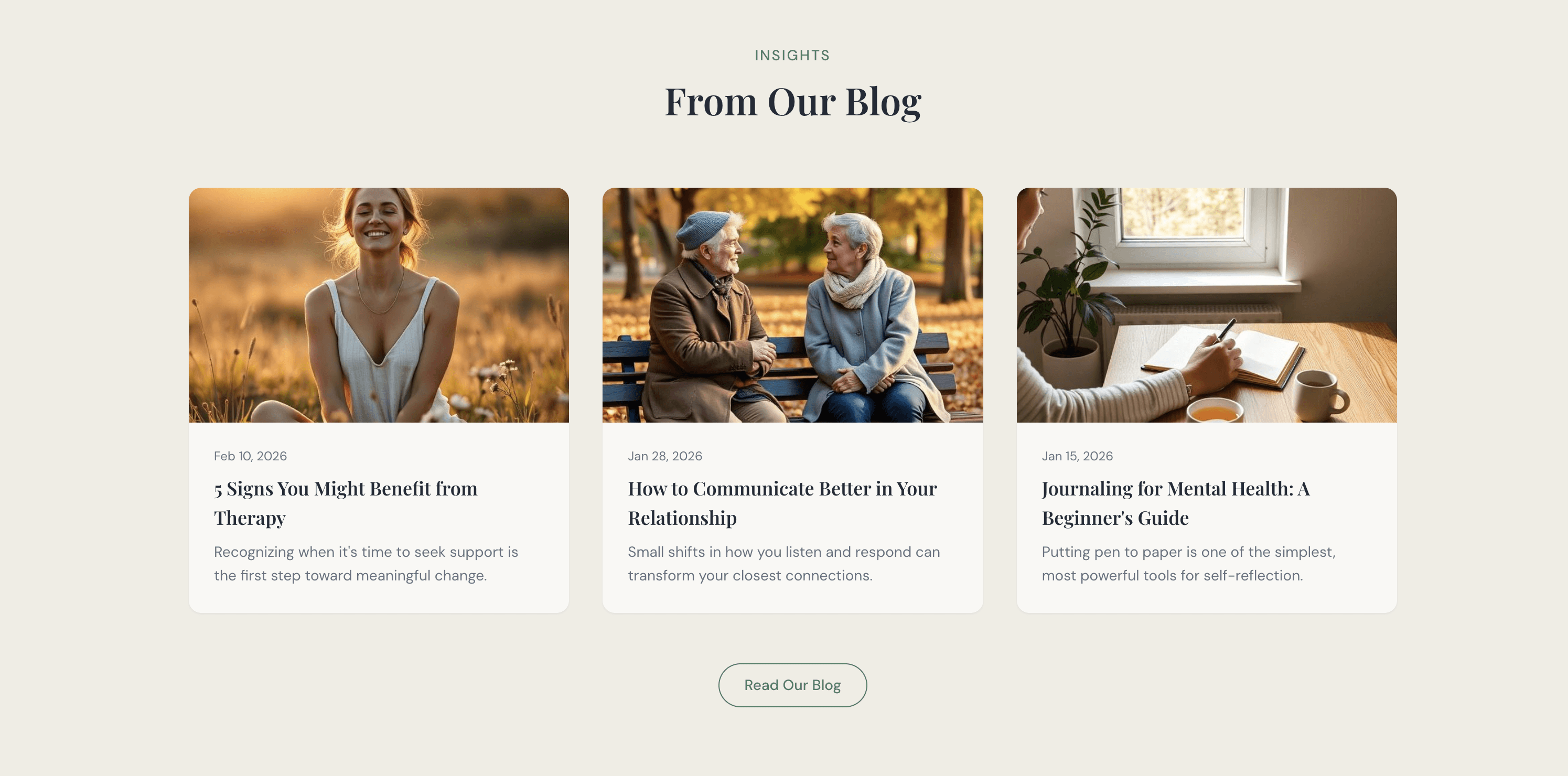Open the smiling woman in field thumbnail
The image size is (1568, 776).
pos(379,305)
